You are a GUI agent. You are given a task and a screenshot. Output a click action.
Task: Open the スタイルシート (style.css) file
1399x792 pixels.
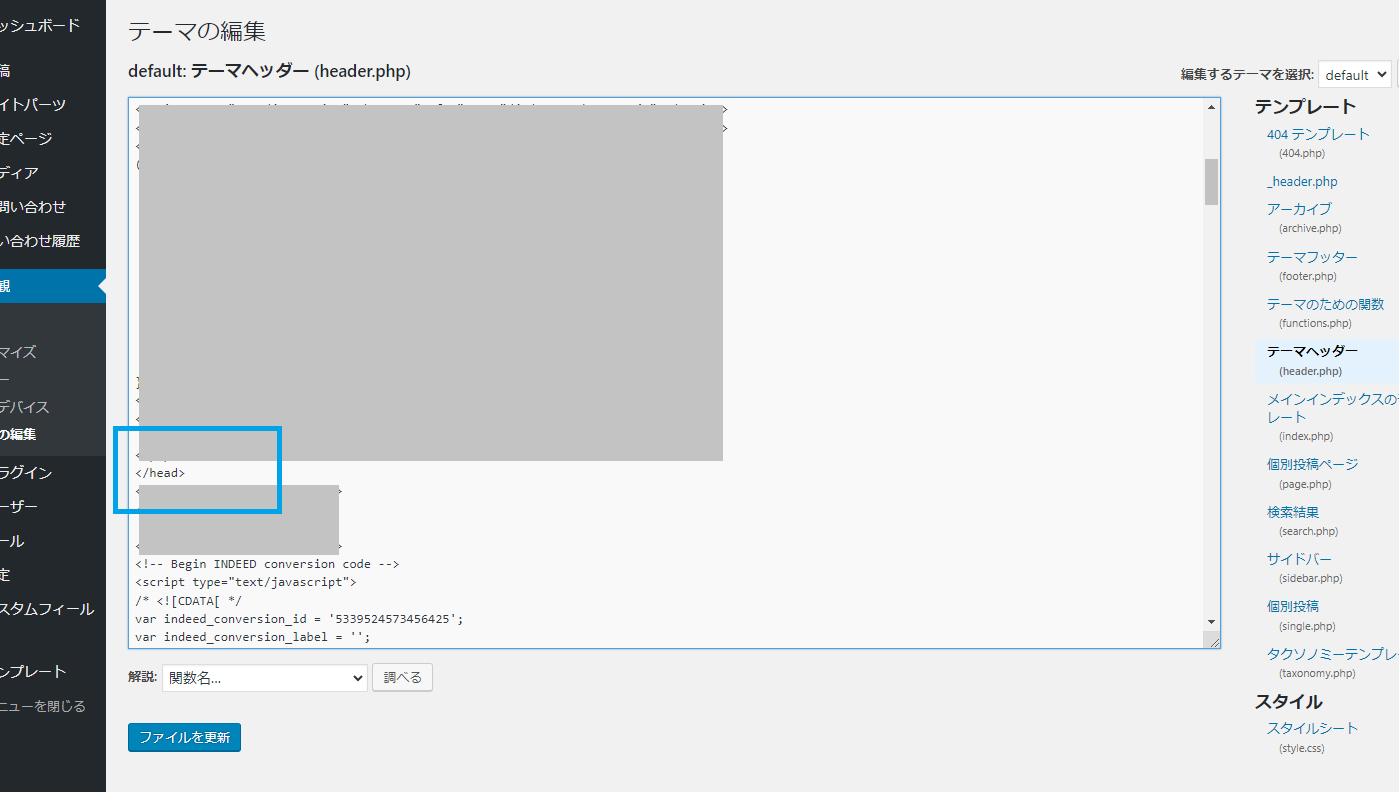1312,728
